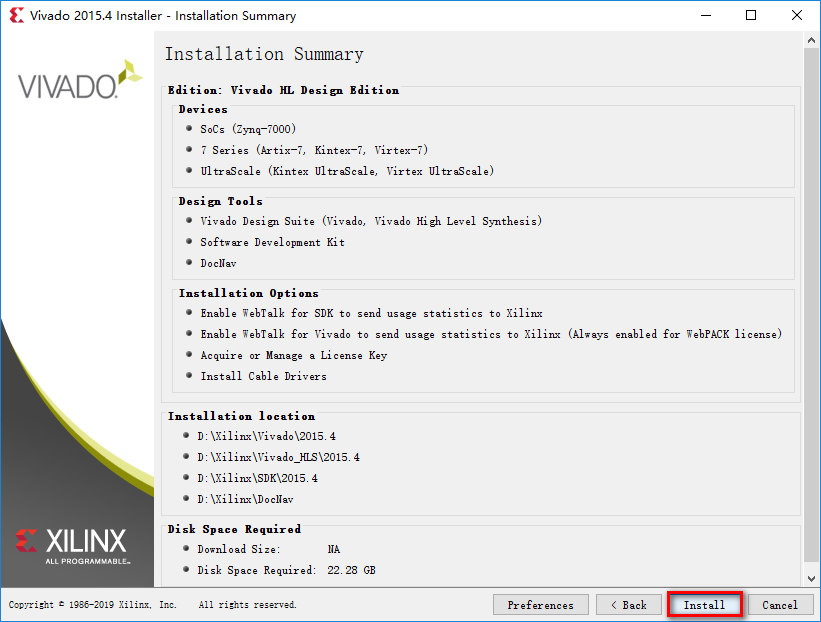Image resolution: width=821 pixels, height=622 pixels.
Task: Click 'Enable WebTalk for SDK' option text
Action: click(371, 314)
